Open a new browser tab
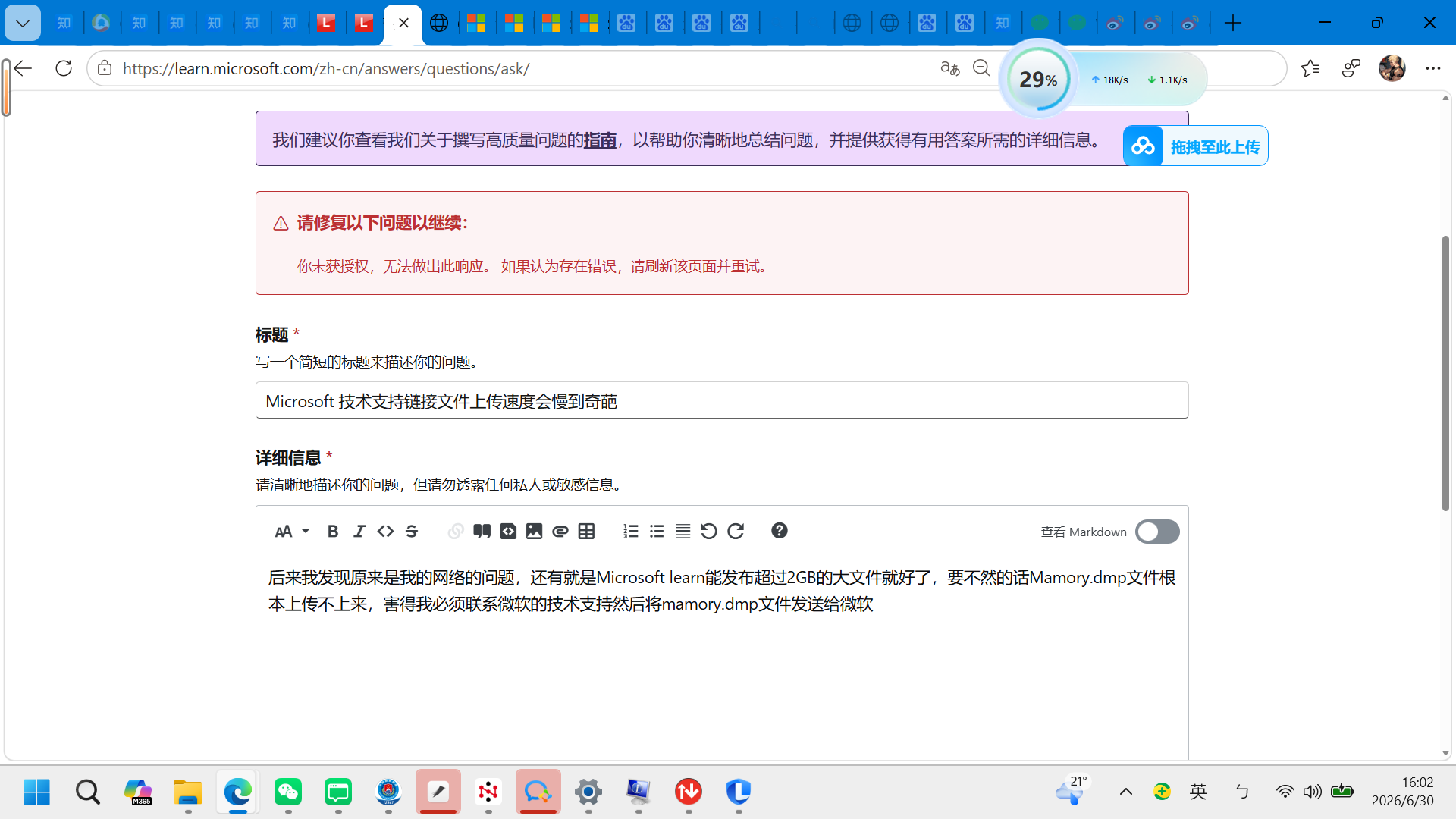Screen dimensions: 1456x819 pos(1233,24)
